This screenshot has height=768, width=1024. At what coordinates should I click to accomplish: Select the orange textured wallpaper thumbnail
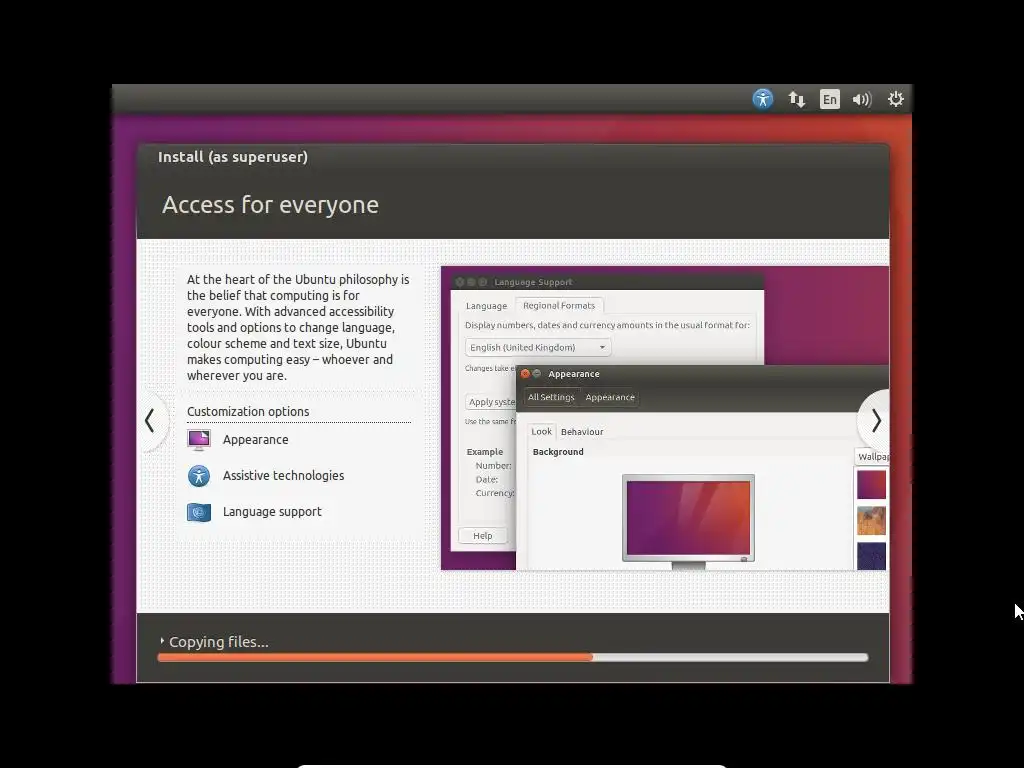(871, 520)
